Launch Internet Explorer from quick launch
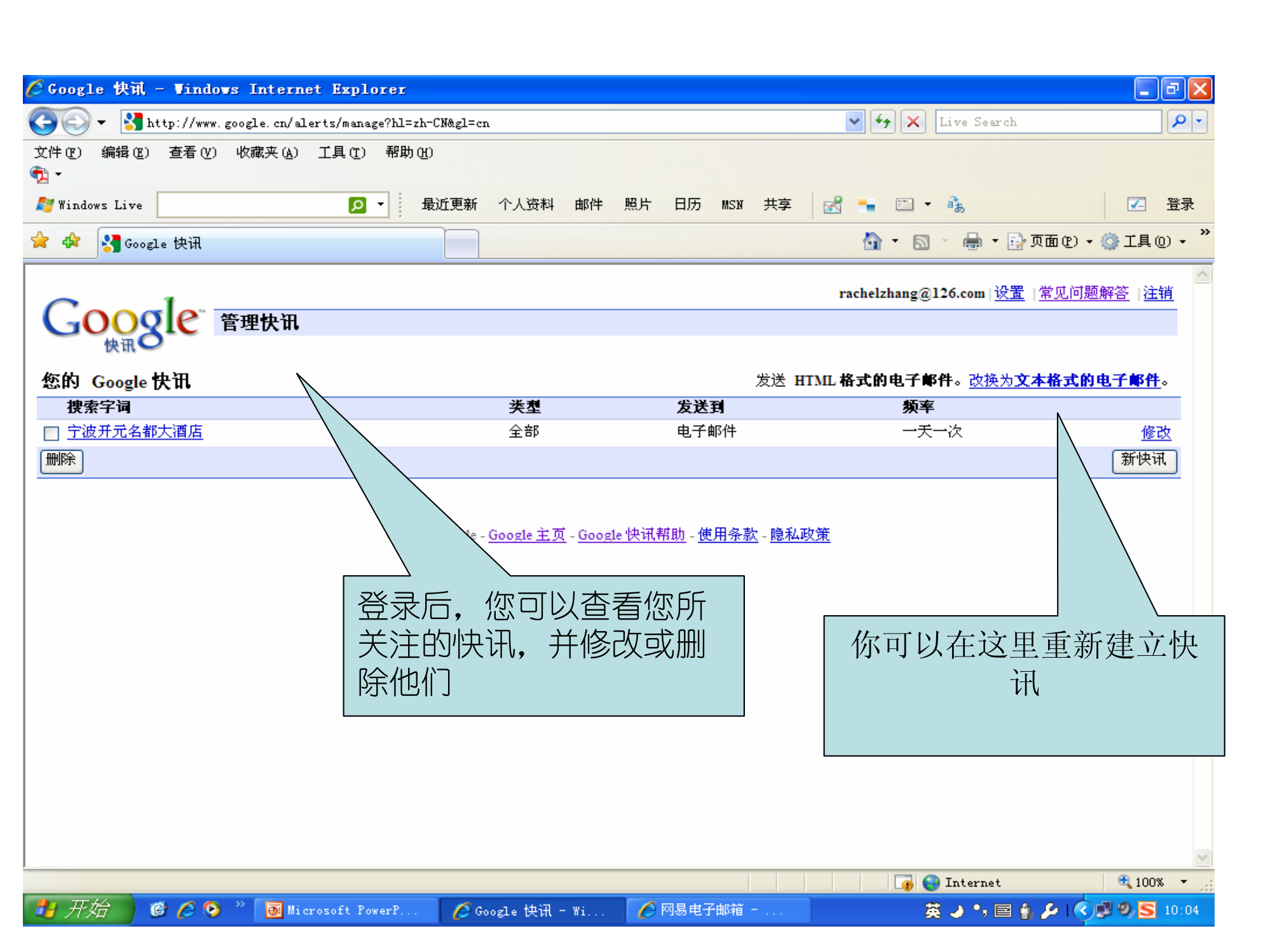Image resolution: width=1268 pixels, height=952 pixels. coord(186,910)
